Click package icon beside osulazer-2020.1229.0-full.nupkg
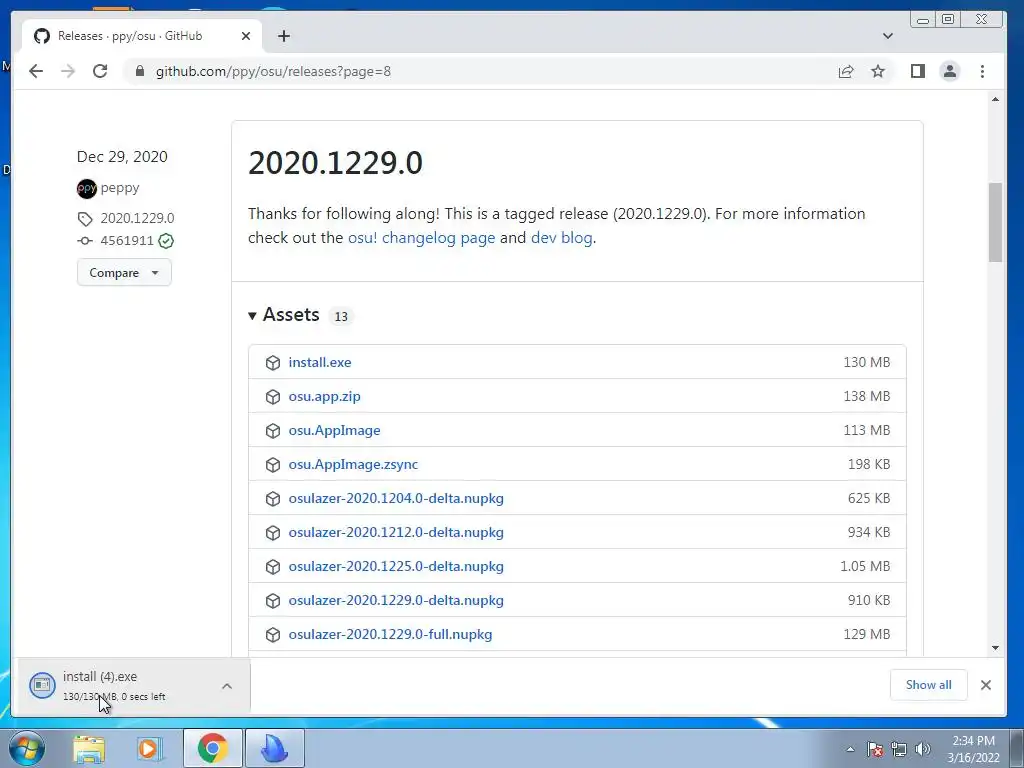Image resolution: width=1024 pixels, height=768 pixels. pos(273,634)
